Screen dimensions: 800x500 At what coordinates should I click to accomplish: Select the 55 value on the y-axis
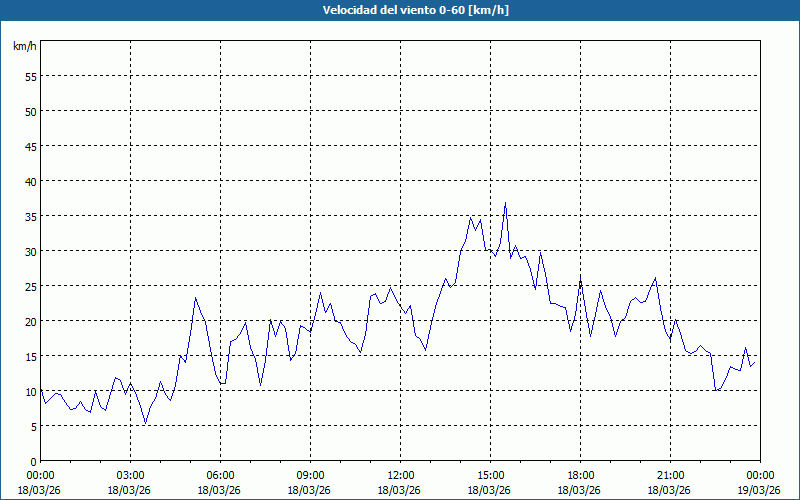coord(30,76)
